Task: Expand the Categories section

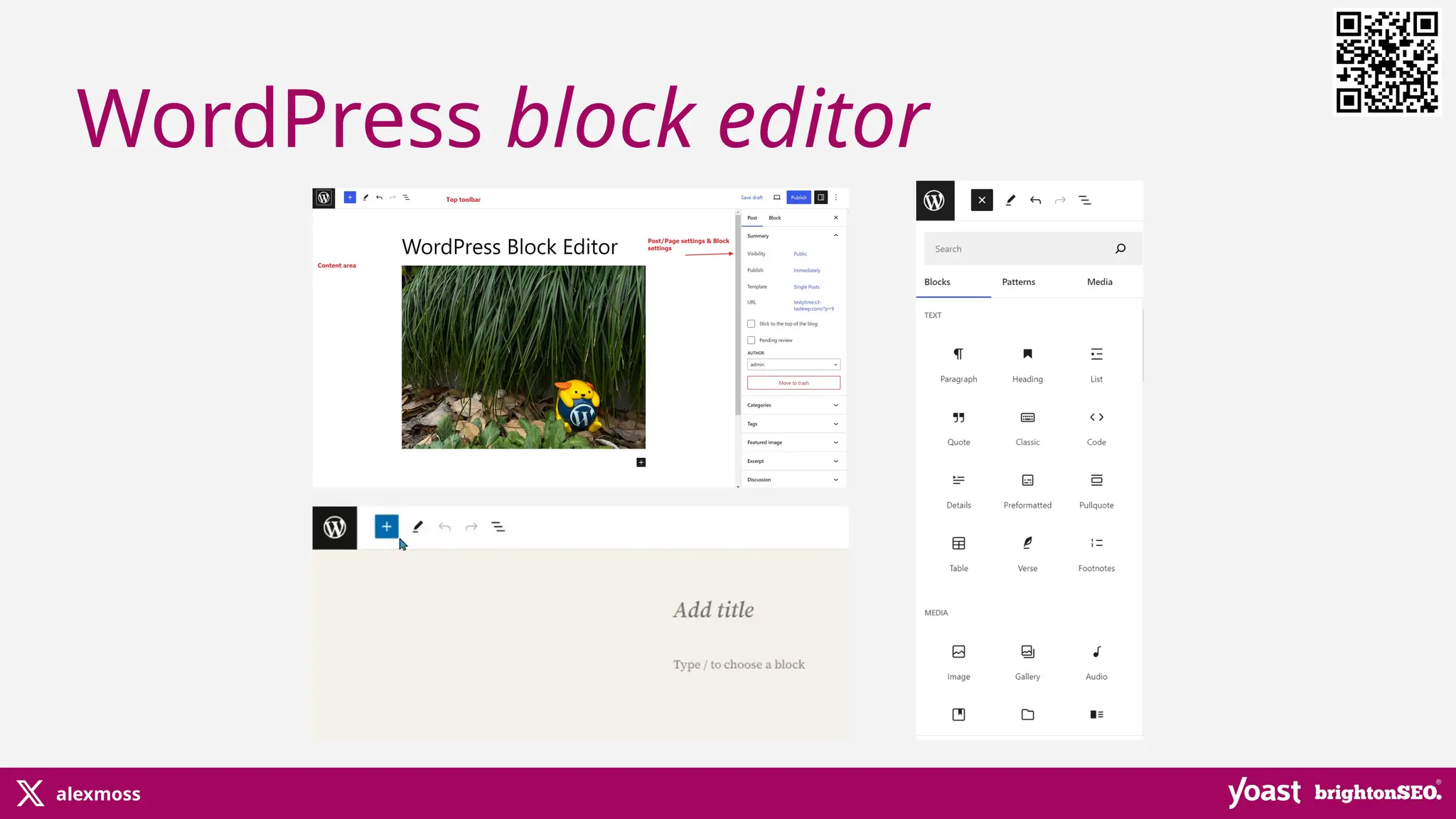Action: 793,405
